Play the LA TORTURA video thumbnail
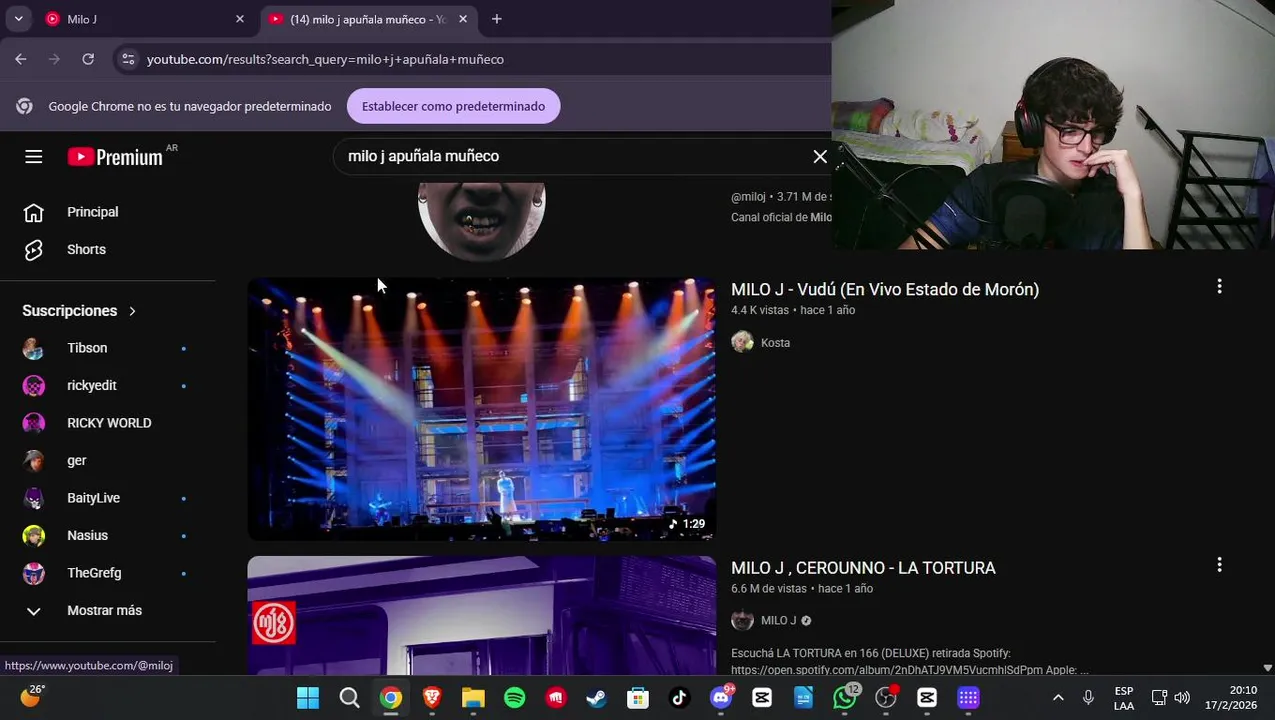The height and width of the screenshot is (720, 1275). 481,615
